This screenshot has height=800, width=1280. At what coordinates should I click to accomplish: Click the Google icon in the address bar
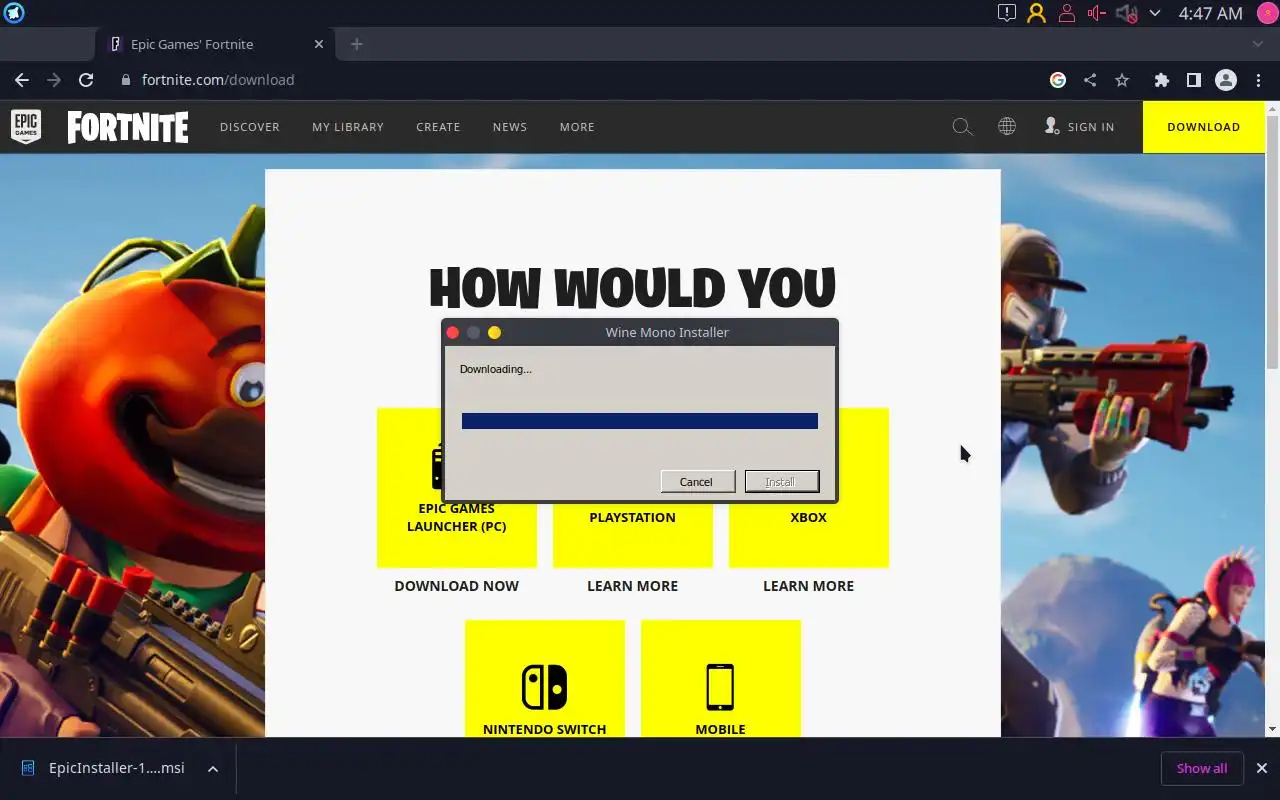[1058, 80]
